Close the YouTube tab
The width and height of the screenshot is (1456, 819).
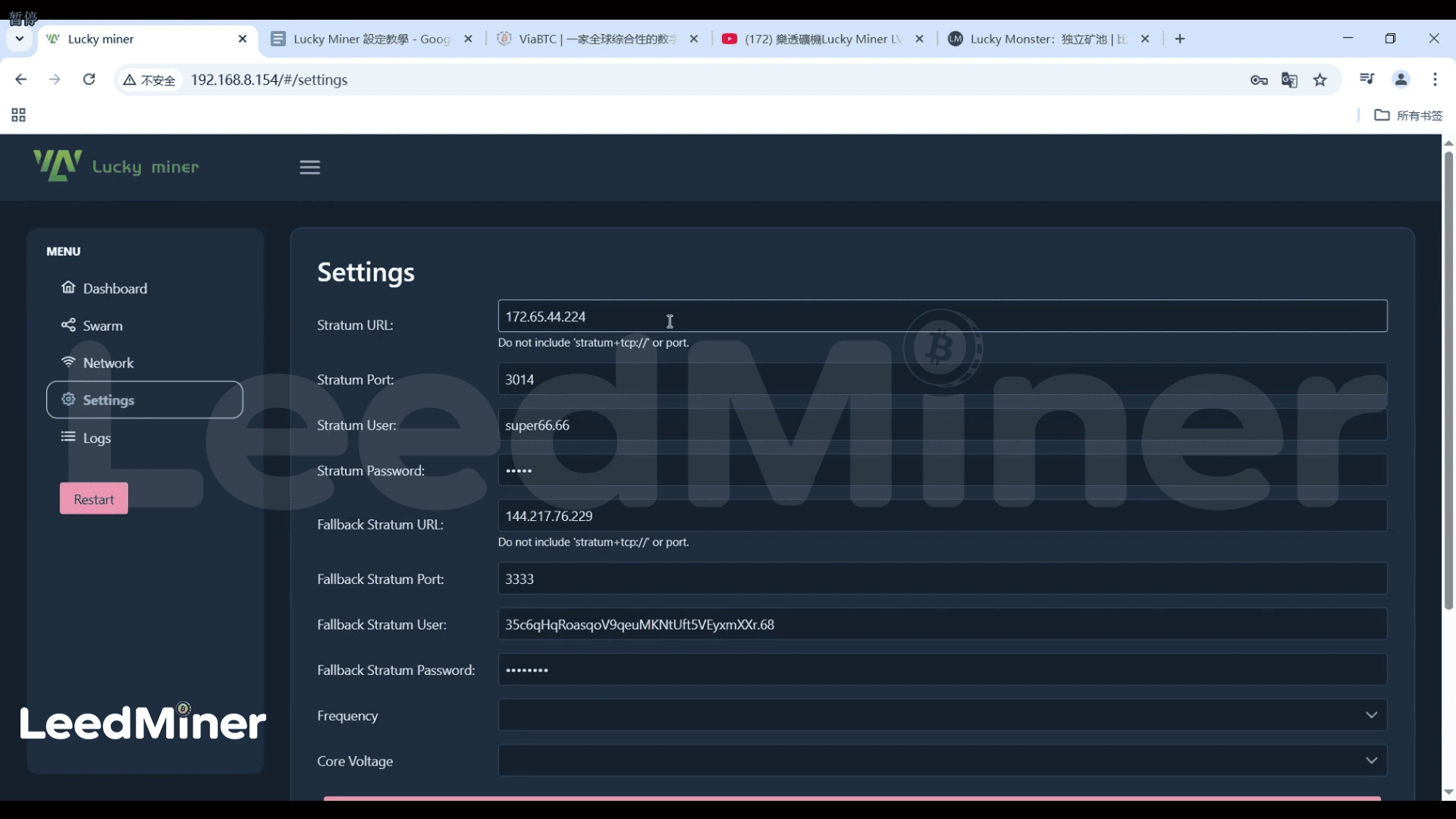pos(920,39)
